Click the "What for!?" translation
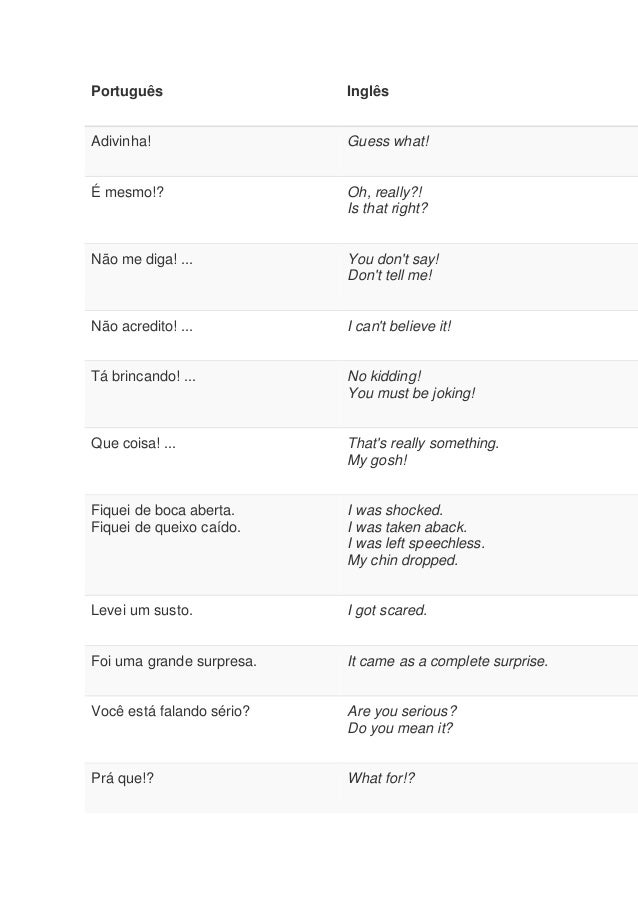Screen dimensions: 638x903 (381, 778)
